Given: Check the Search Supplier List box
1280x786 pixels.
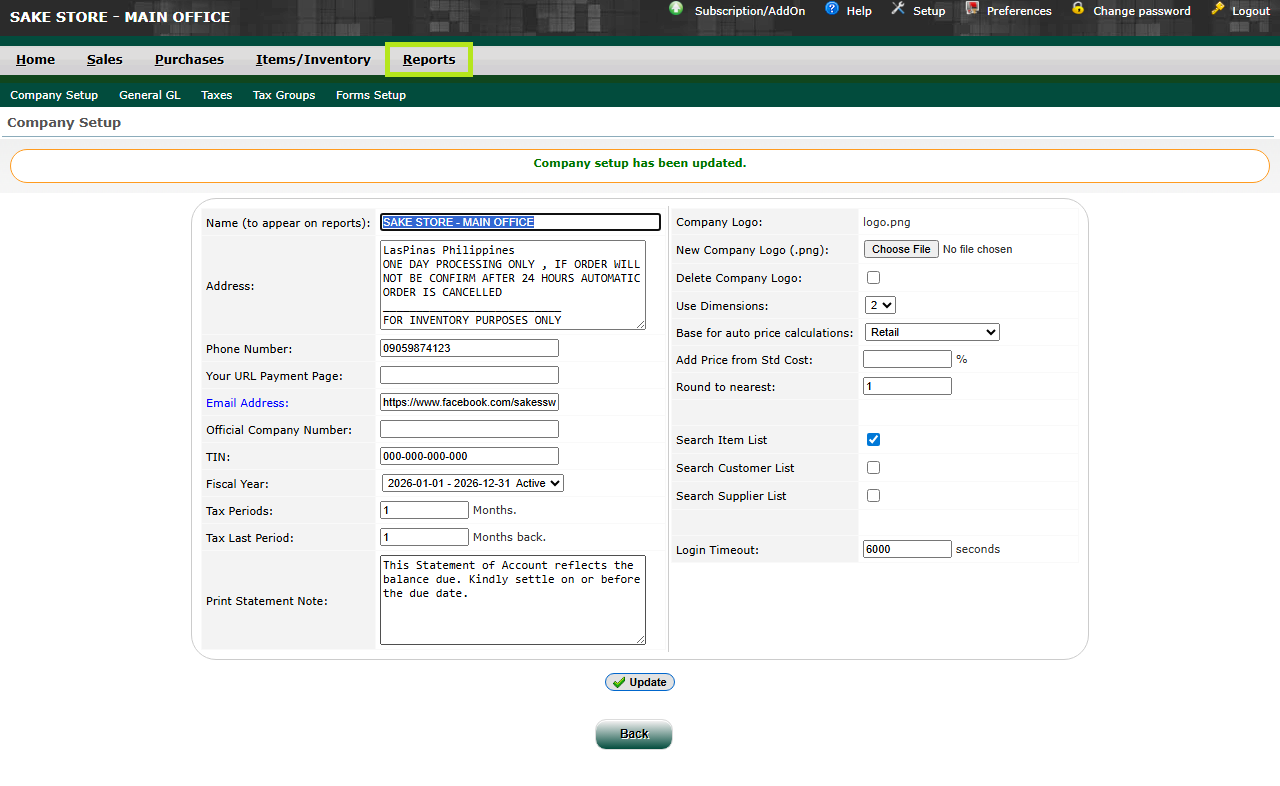Looking at the screenshot, I should pos(873,496).
